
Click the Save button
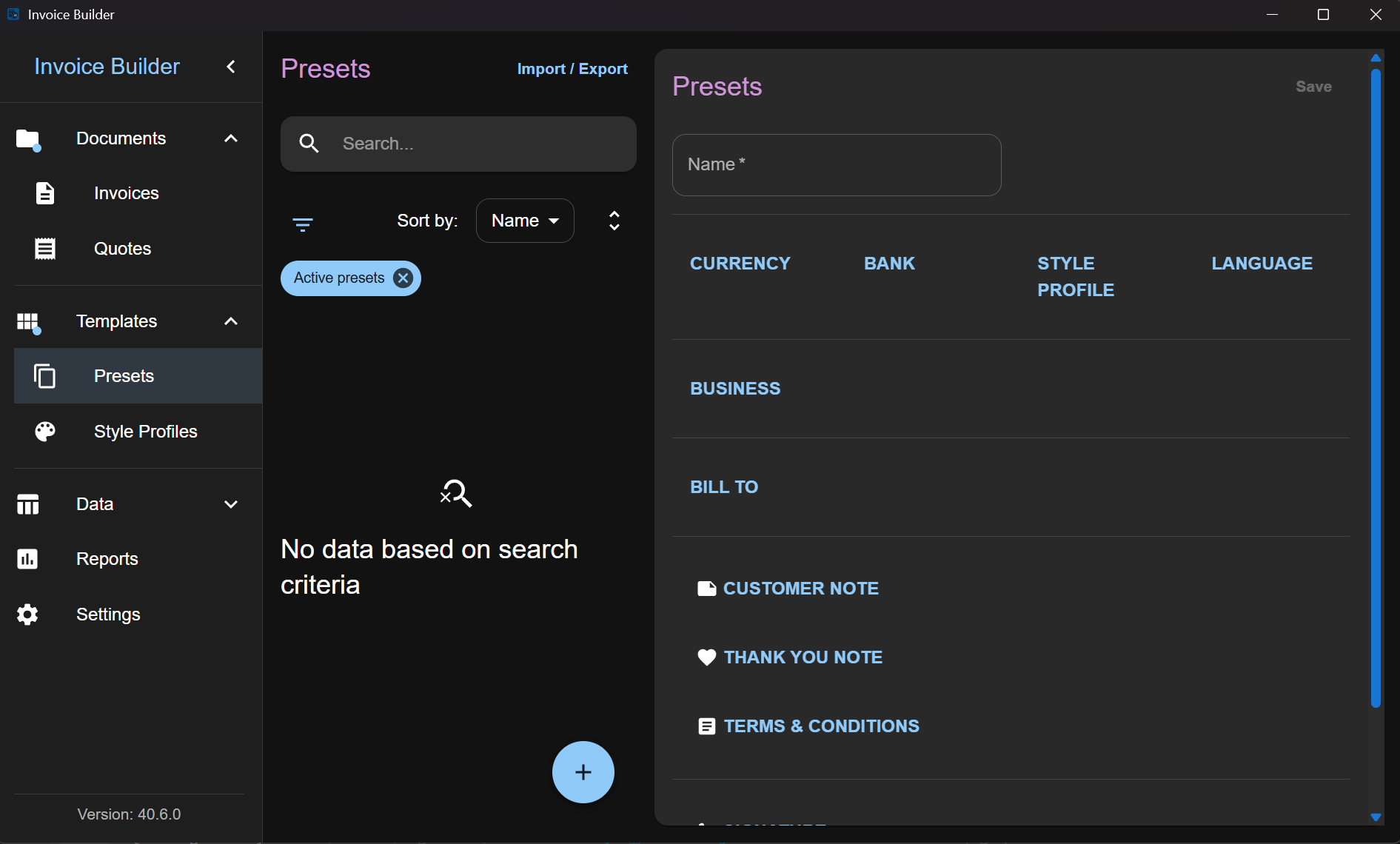[x=1313, y=87]
